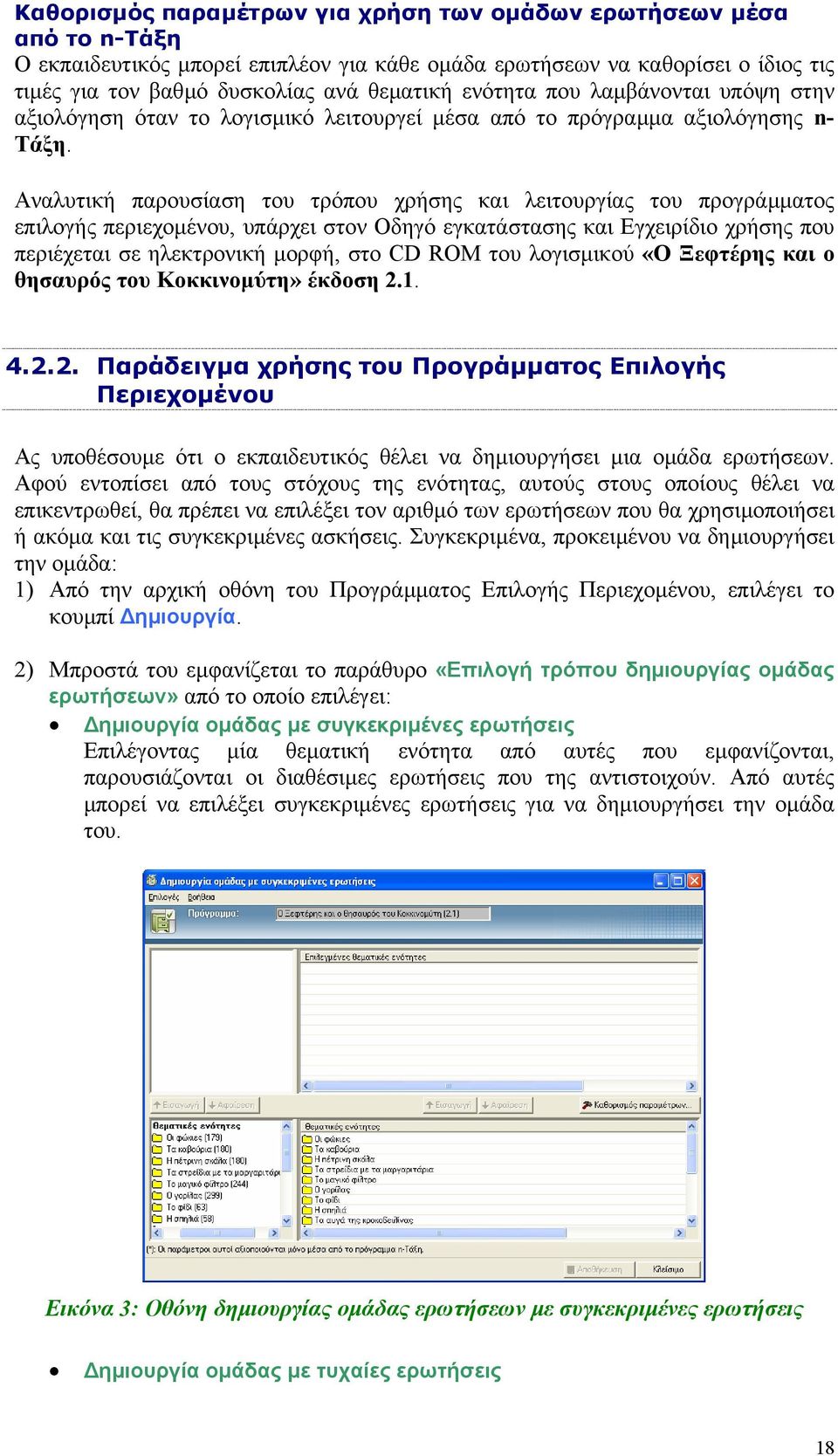
Task: Click heading Δημιουργία ομάδας με συγκεκριμένες ερωτήσεις
Action: point(329,725)
